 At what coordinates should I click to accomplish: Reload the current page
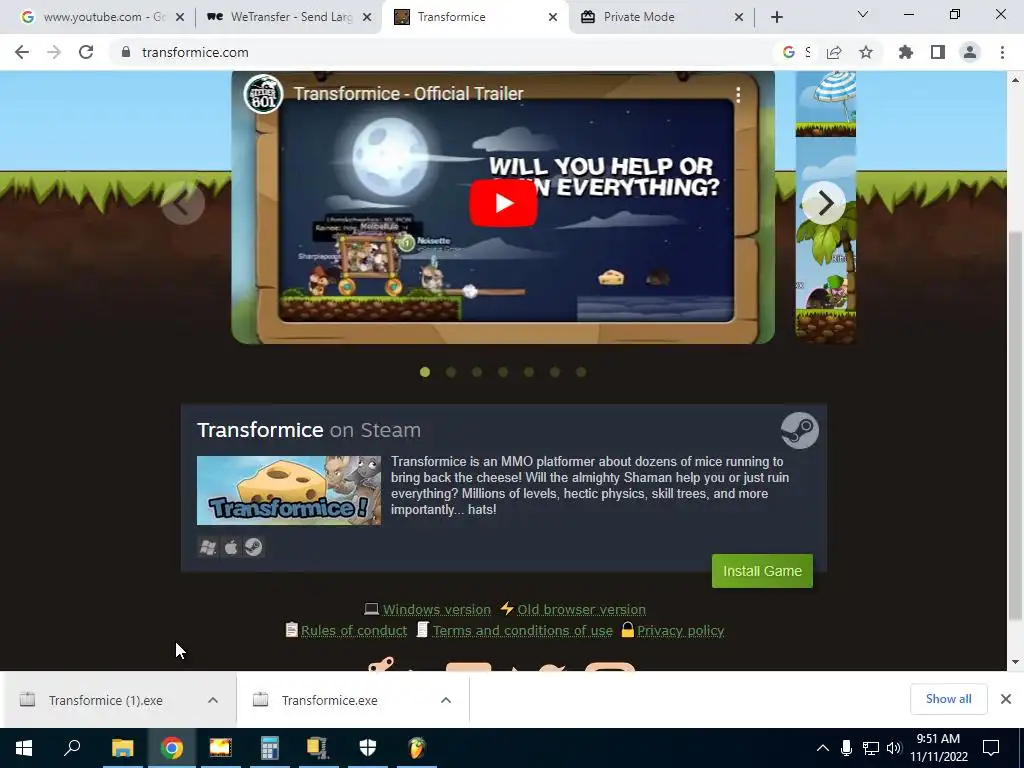[86, 52]
